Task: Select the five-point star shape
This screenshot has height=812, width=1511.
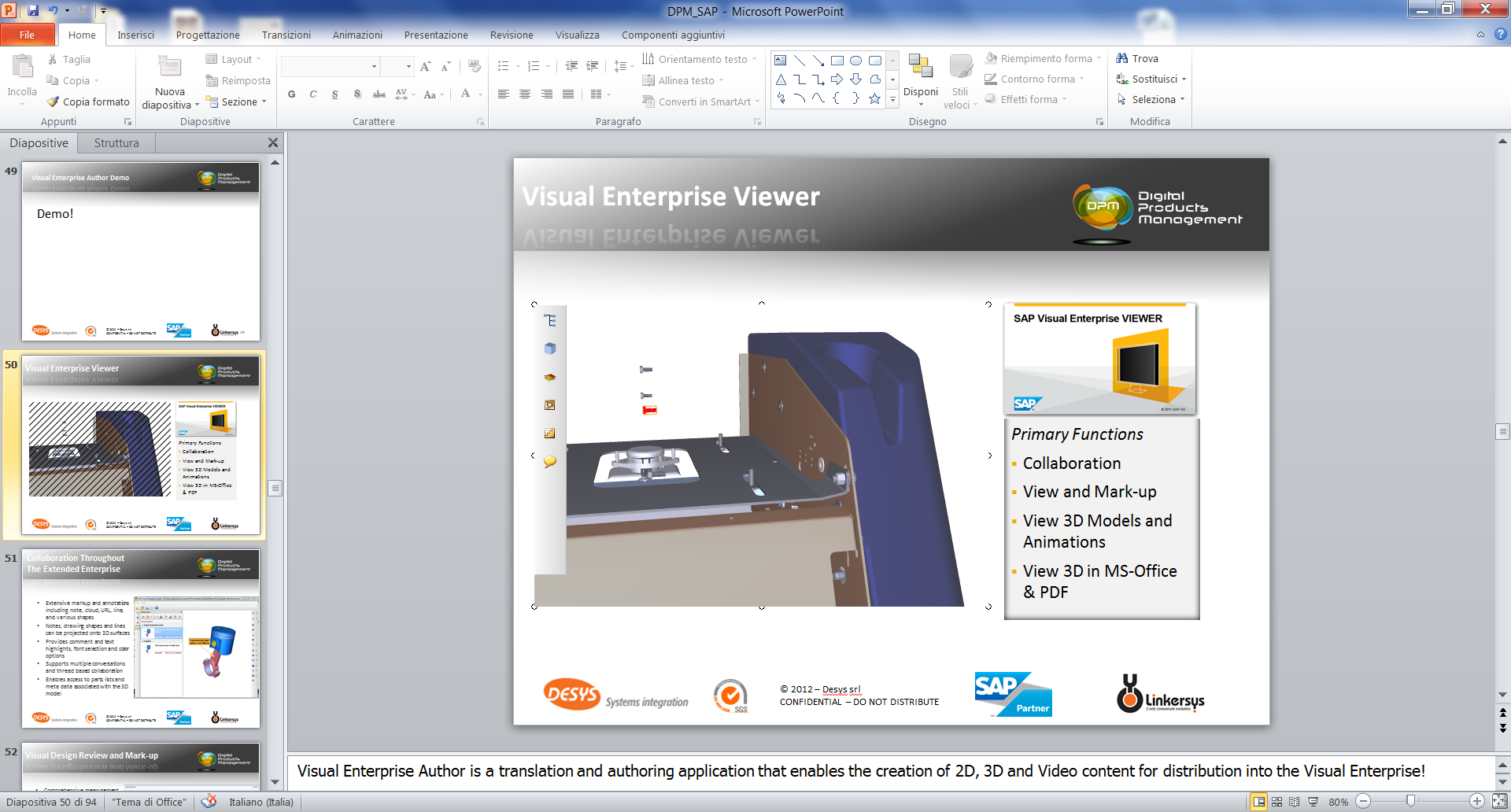Action: (x=874, y=98)
